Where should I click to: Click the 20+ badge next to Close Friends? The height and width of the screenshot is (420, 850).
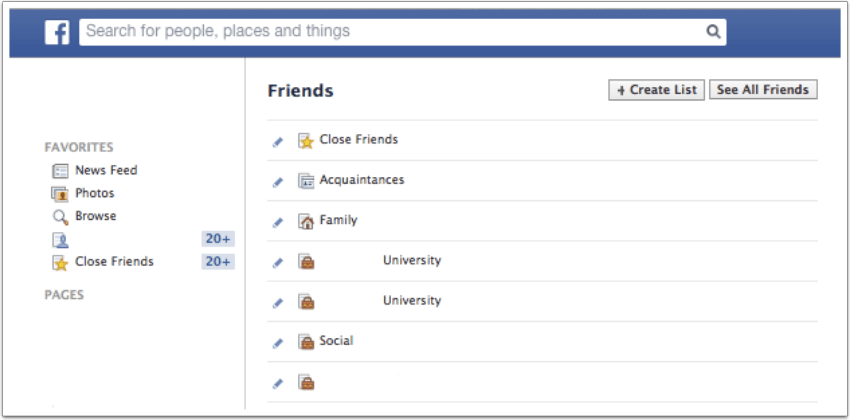(x=218, y=262)
